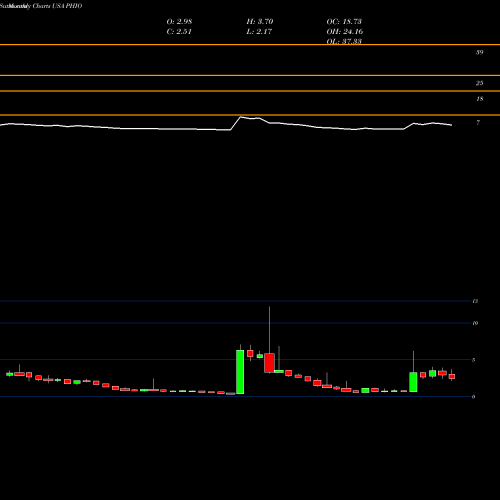Click the peak of the white indicator line
This screenshot has height=500, width=500.
(241, 117)
